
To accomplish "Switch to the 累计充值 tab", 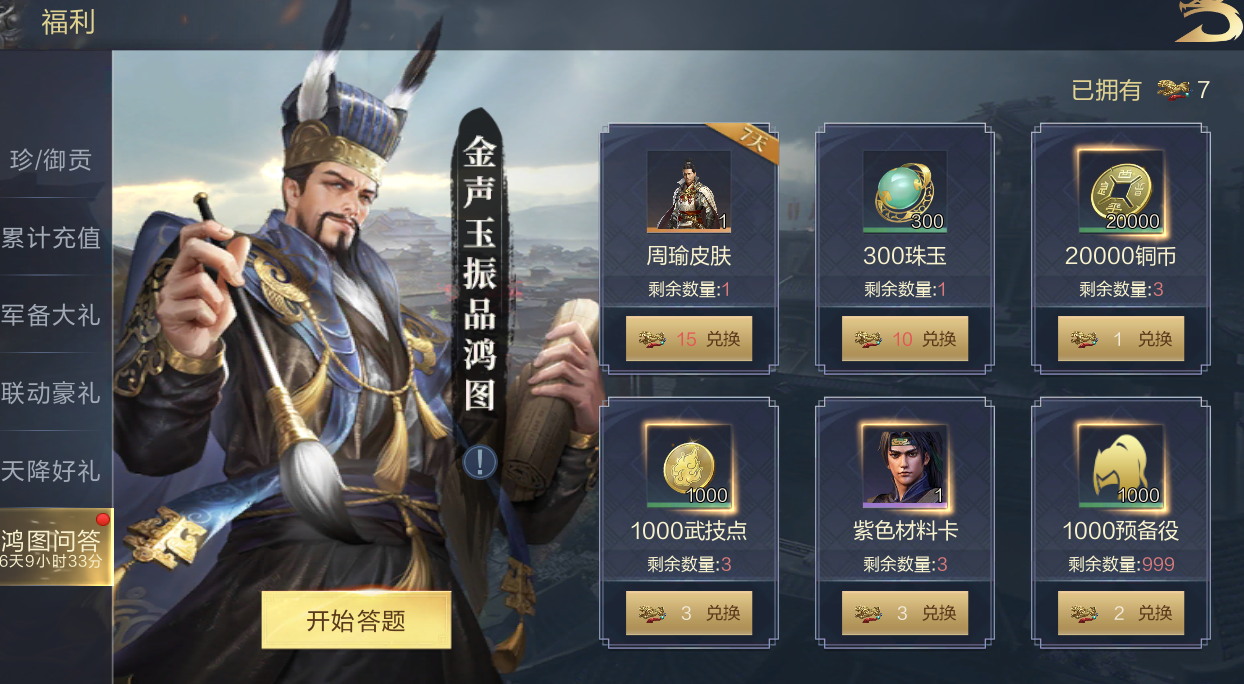I will pos(52,238).
